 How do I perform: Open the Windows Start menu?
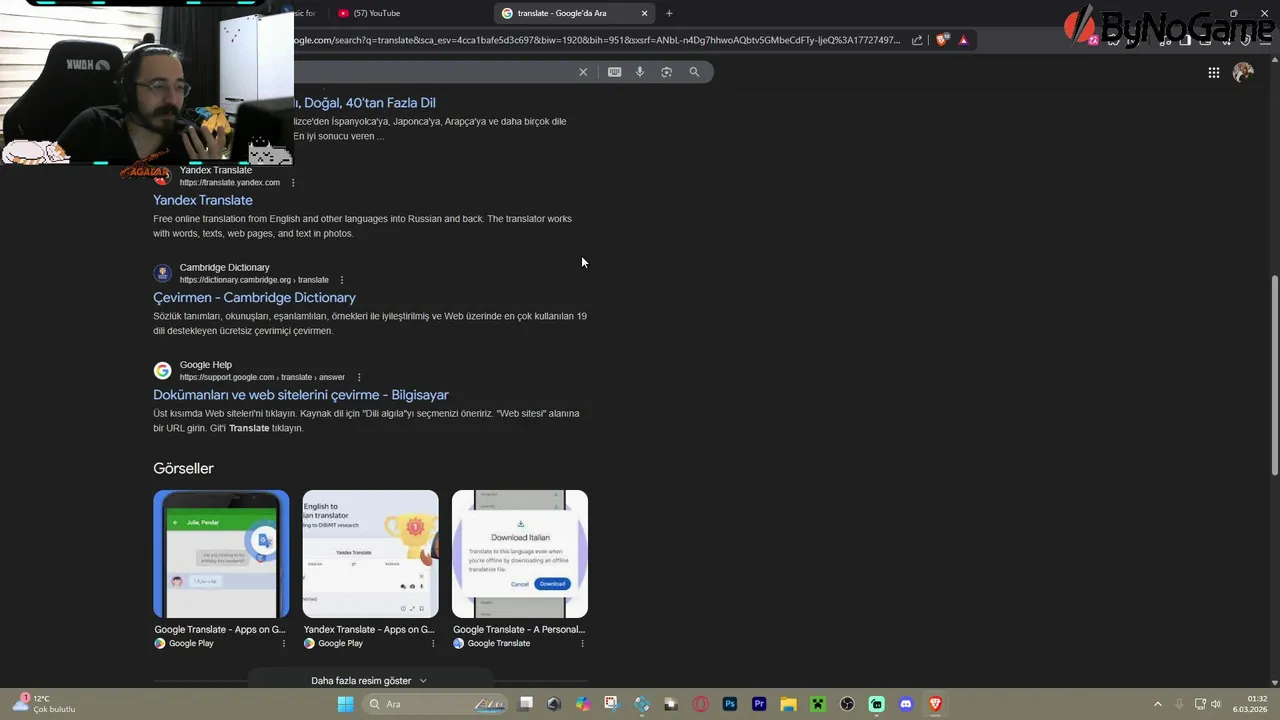coord(345,704)
